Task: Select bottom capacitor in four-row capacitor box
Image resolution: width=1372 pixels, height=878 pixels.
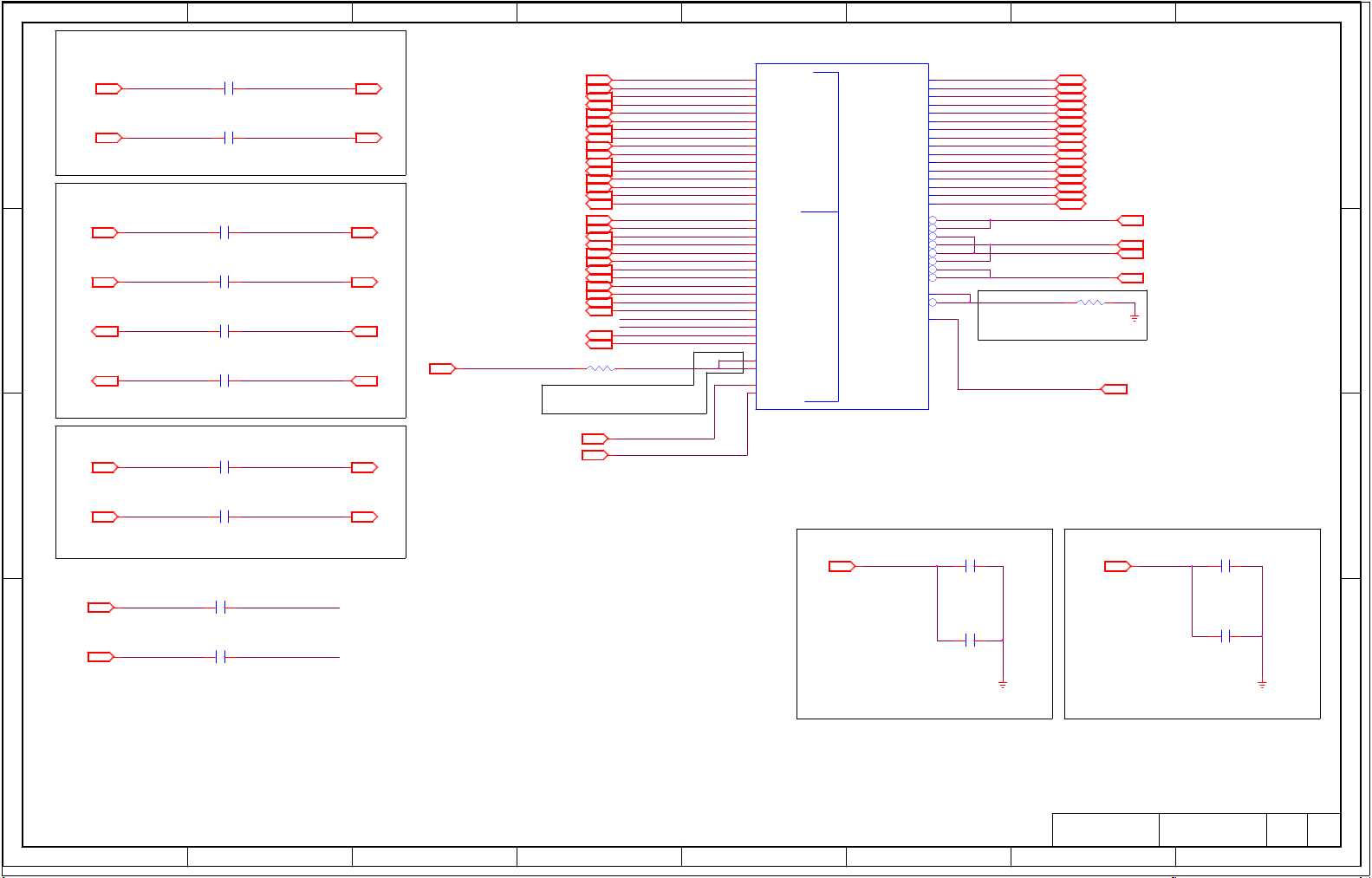Action: [224, 380]
